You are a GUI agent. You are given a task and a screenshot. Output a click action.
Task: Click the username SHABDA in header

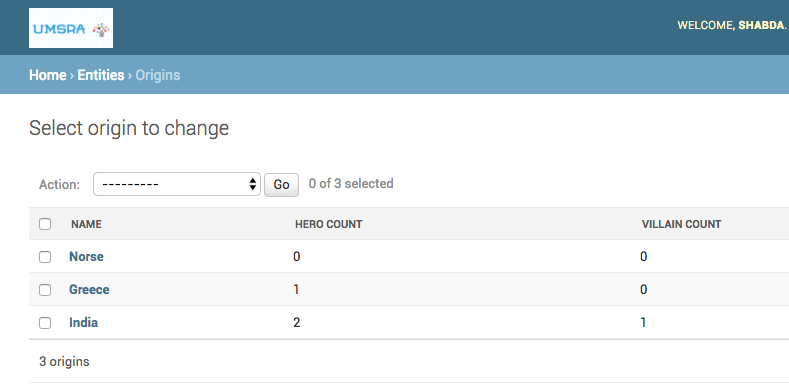click(761, 25)
